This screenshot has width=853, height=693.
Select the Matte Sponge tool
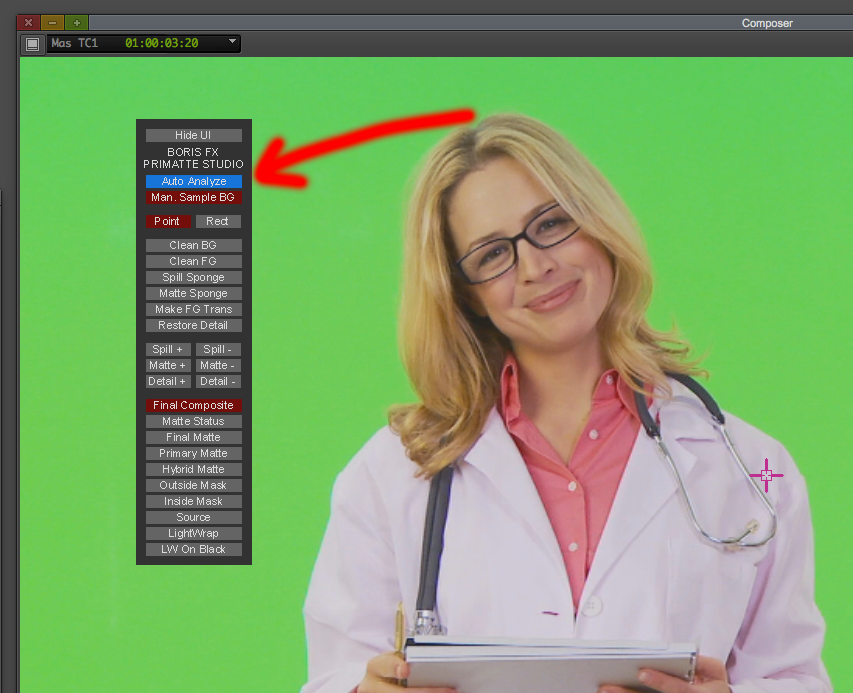point(193,293)
